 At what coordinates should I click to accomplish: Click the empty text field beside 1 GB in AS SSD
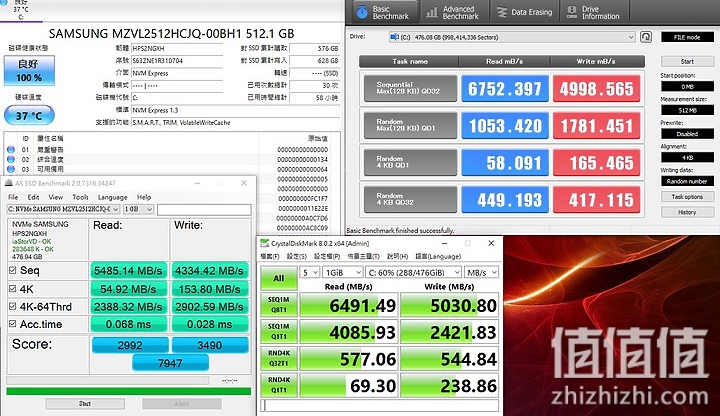click(x=204, y=209)
